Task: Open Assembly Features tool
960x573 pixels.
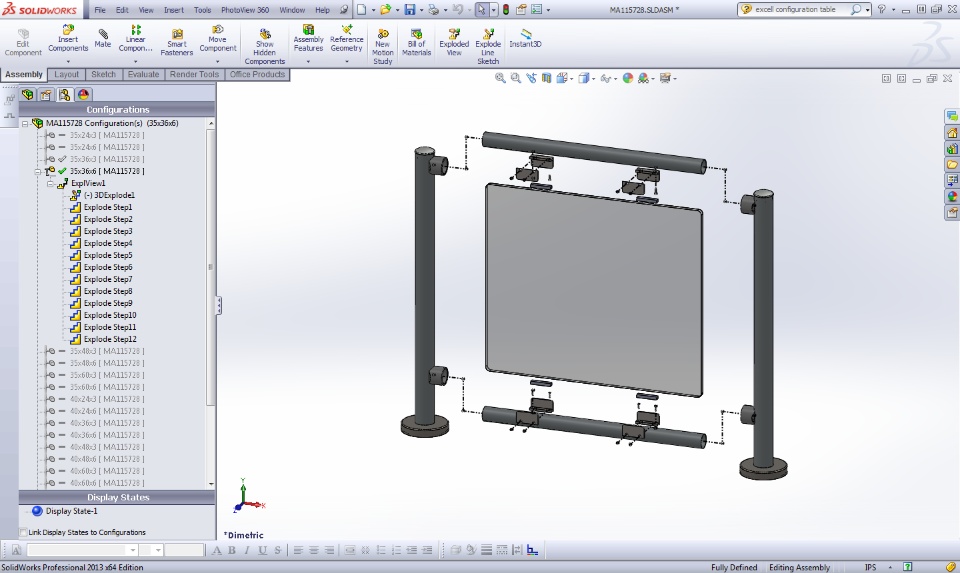Action: [308, 39]
